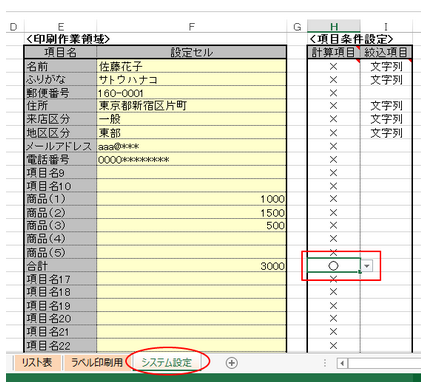Click the 郵便番号 item label

click(61, 93)
